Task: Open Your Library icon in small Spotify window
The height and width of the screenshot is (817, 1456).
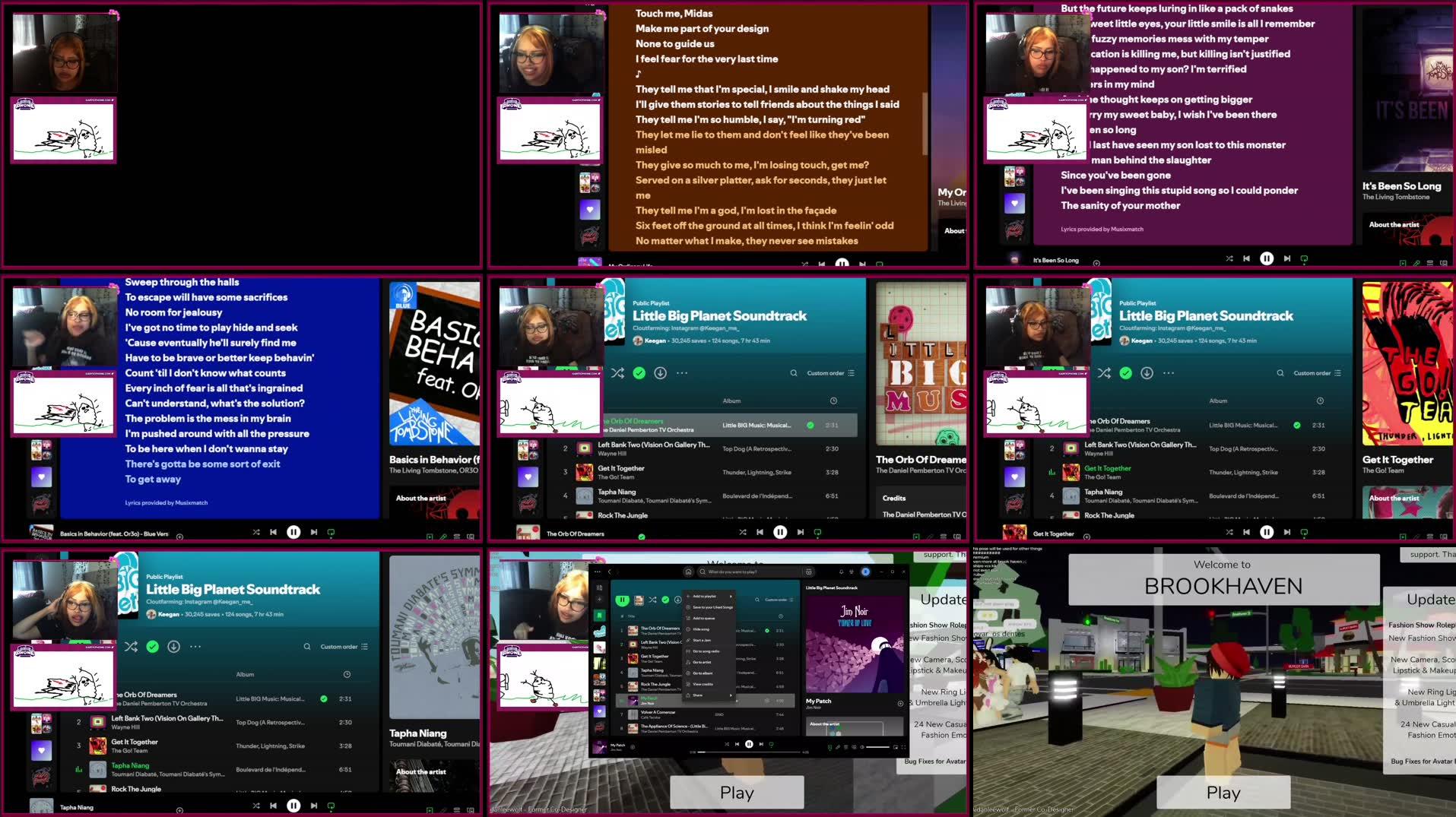Action: [599, 587]
